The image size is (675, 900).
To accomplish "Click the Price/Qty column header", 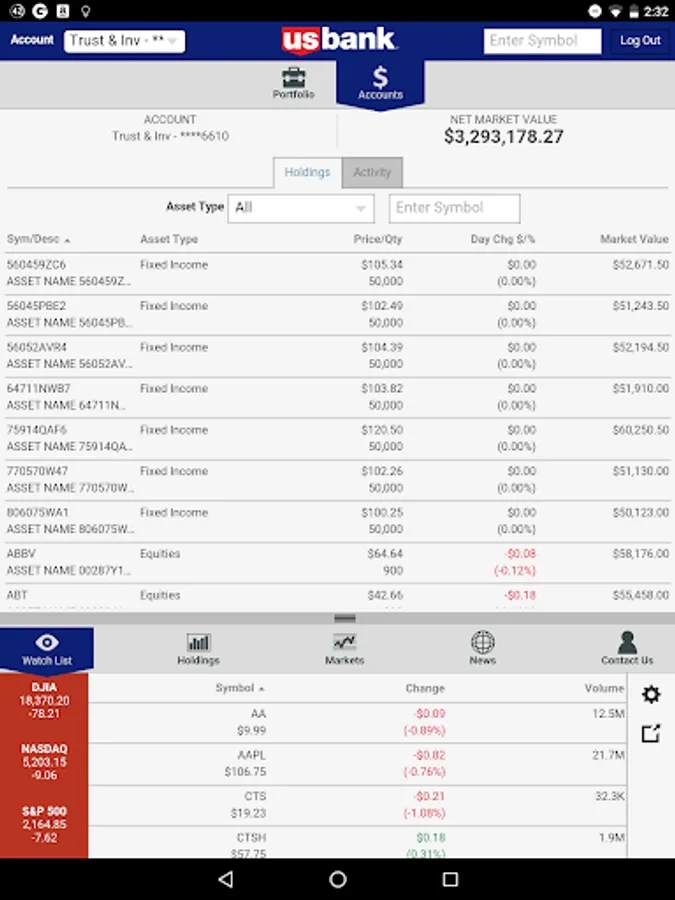I will tap(378, 239).
